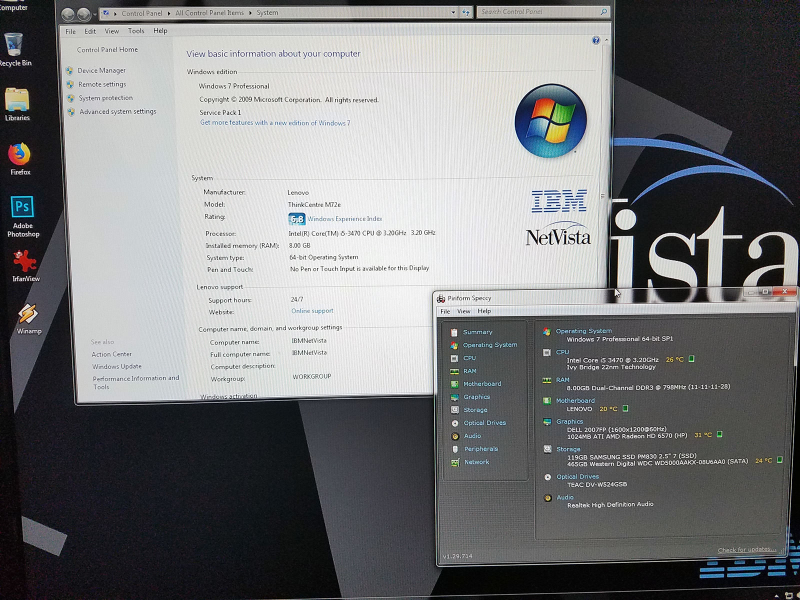Image resolution: width=800 pixels, height=600 pixels.
Task: Click the blue help icon in System window
Action: pos(595,40)
